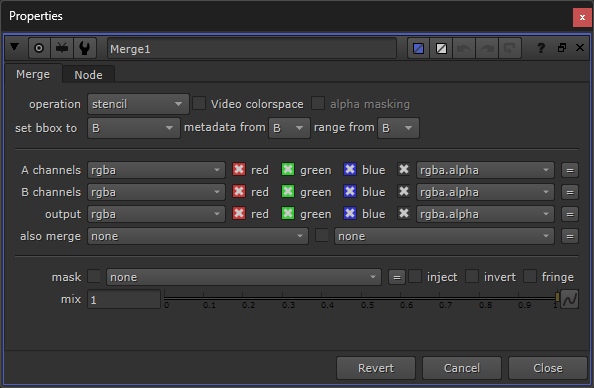Toggle the alpha masking checkbox
The image size is (594, 388).
point(318,103)
